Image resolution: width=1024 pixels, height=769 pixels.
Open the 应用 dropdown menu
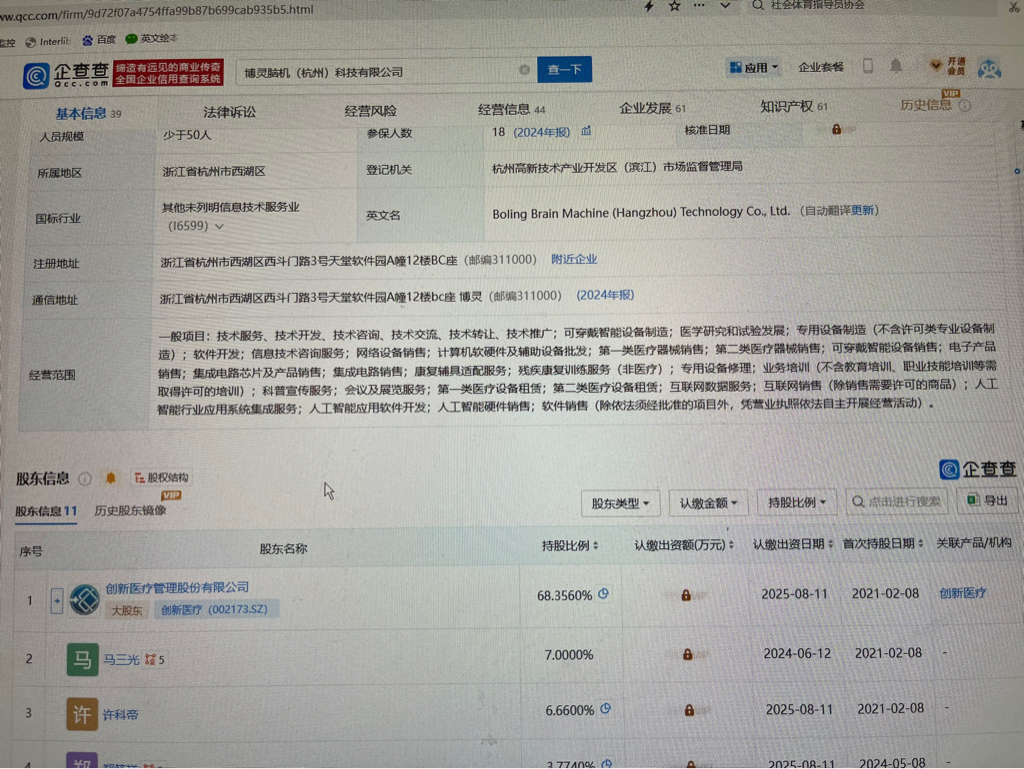pos(754,67)
